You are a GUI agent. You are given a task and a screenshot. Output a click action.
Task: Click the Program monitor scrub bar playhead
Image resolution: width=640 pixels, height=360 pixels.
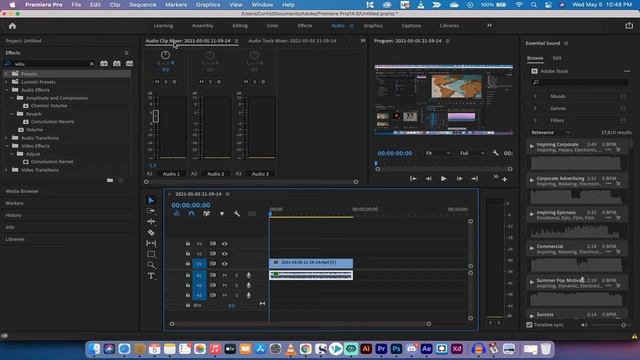pyautogui.click(x=376, y=164)
